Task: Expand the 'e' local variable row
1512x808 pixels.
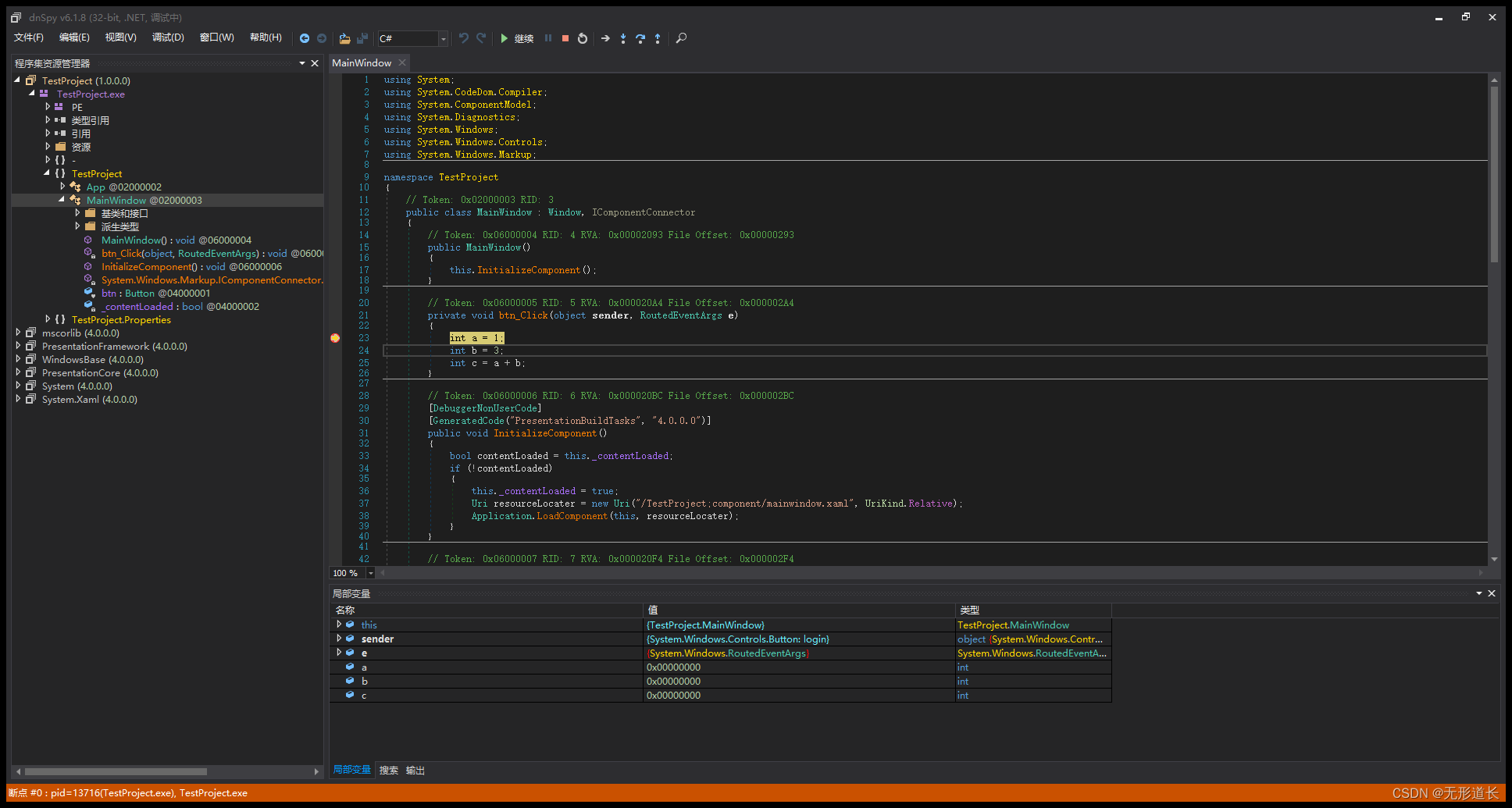Action: click(x=338, y=653)
